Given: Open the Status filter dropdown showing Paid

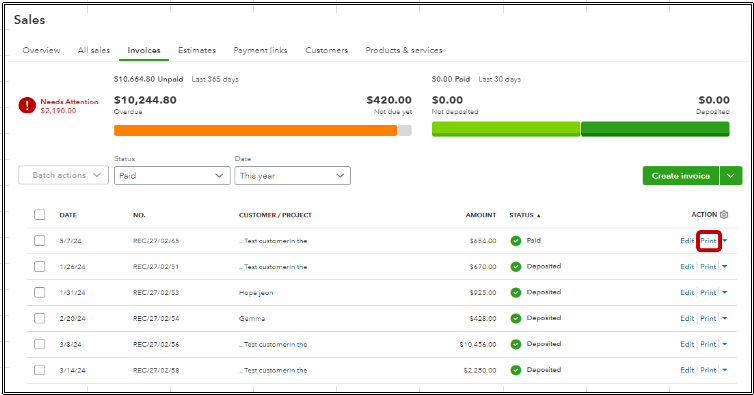Looking at the screenshot, I should coord(172,176).
